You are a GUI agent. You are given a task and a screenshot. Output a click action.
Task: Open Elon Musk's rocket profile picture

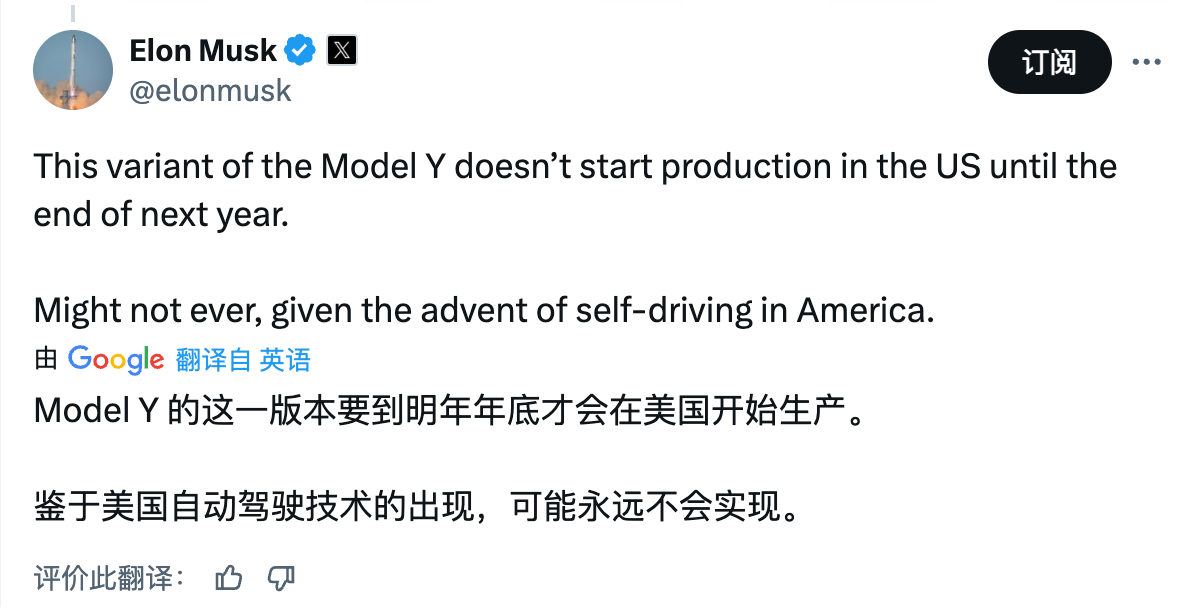coord(73,70)
